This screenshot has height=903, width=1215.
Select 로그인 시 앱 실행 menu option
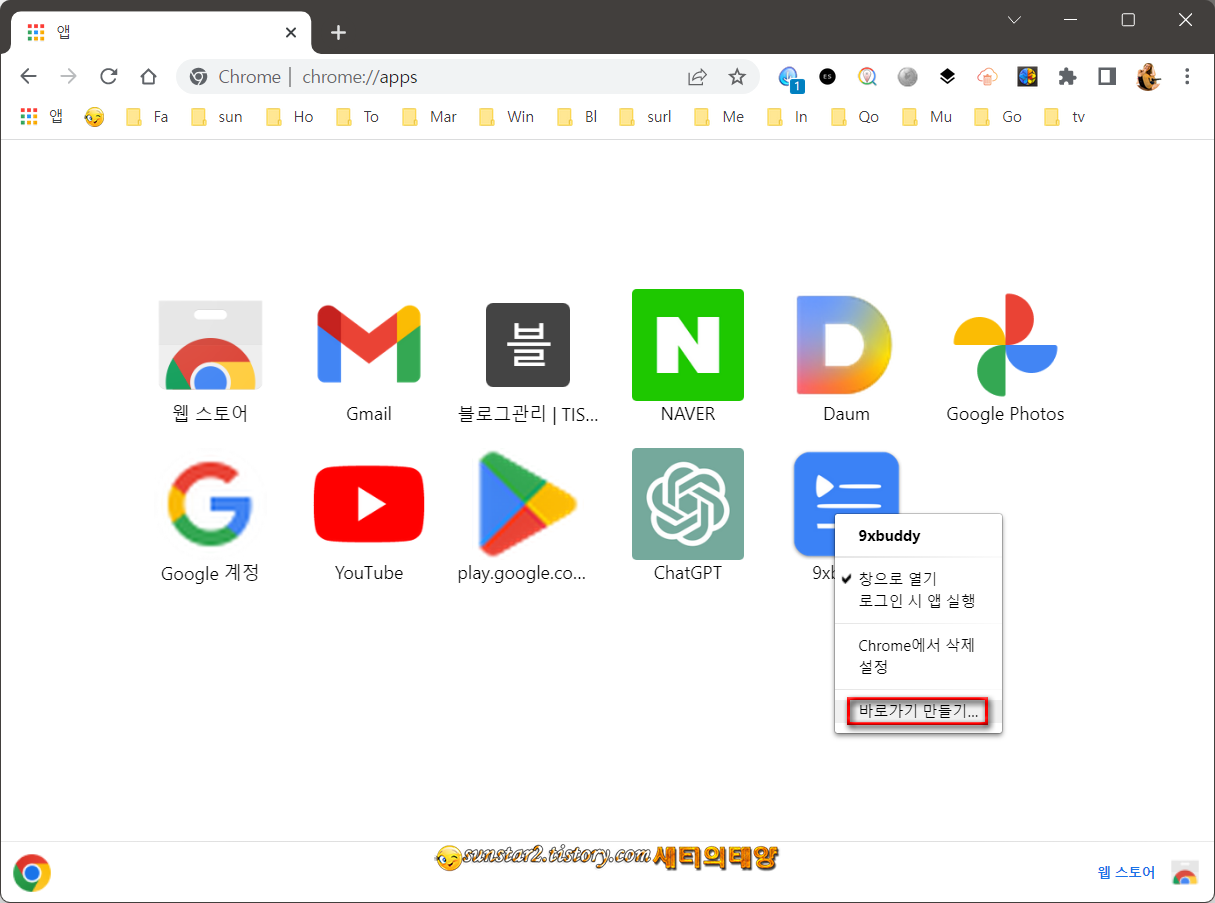pyautogui.click(x=918, y=601)
